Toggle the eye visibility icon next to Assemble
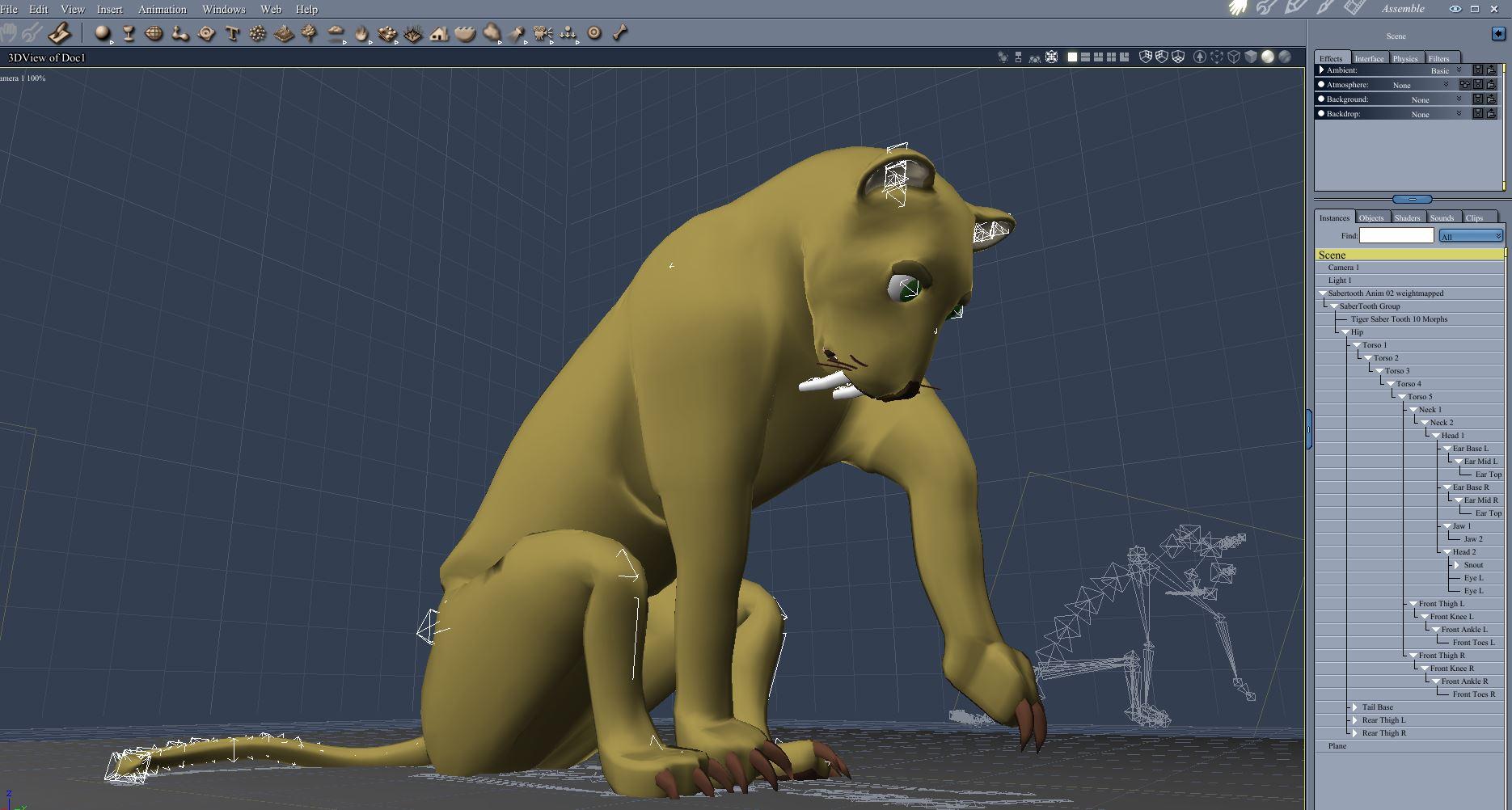1512x810 pixels. click(1455, 9)
